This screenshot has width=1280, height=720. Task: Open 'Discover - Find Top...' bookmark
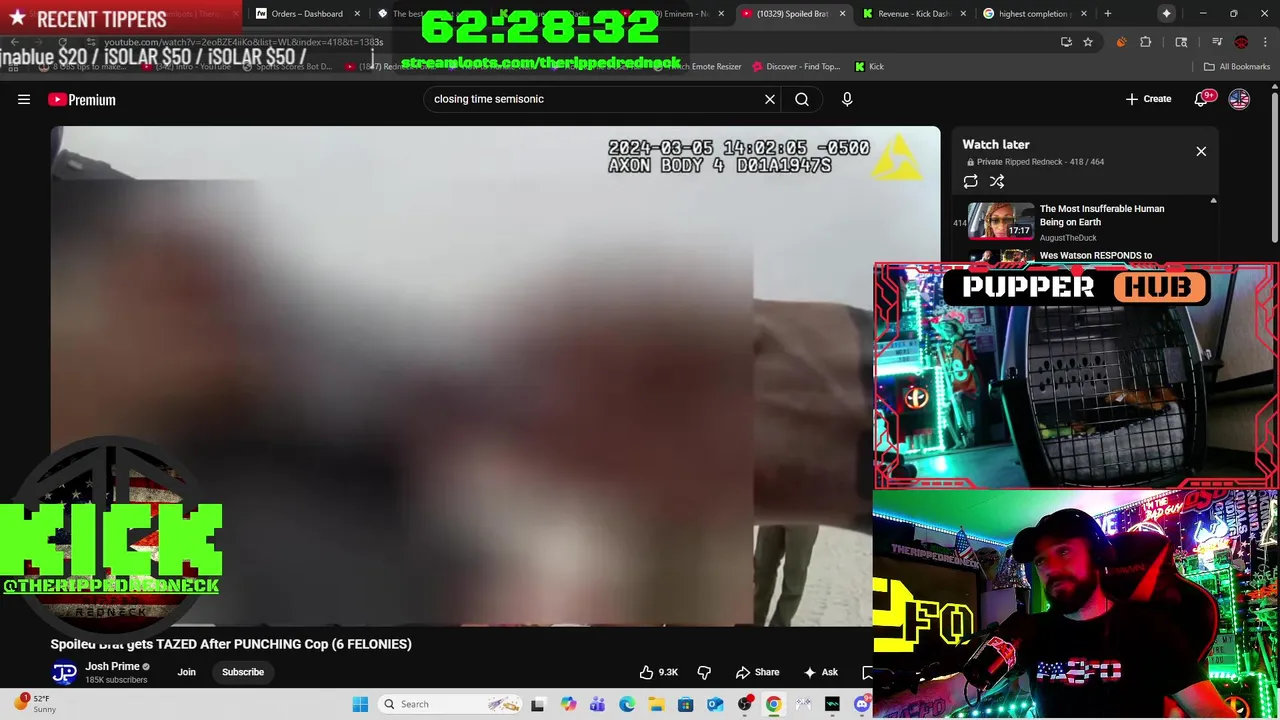795,67
